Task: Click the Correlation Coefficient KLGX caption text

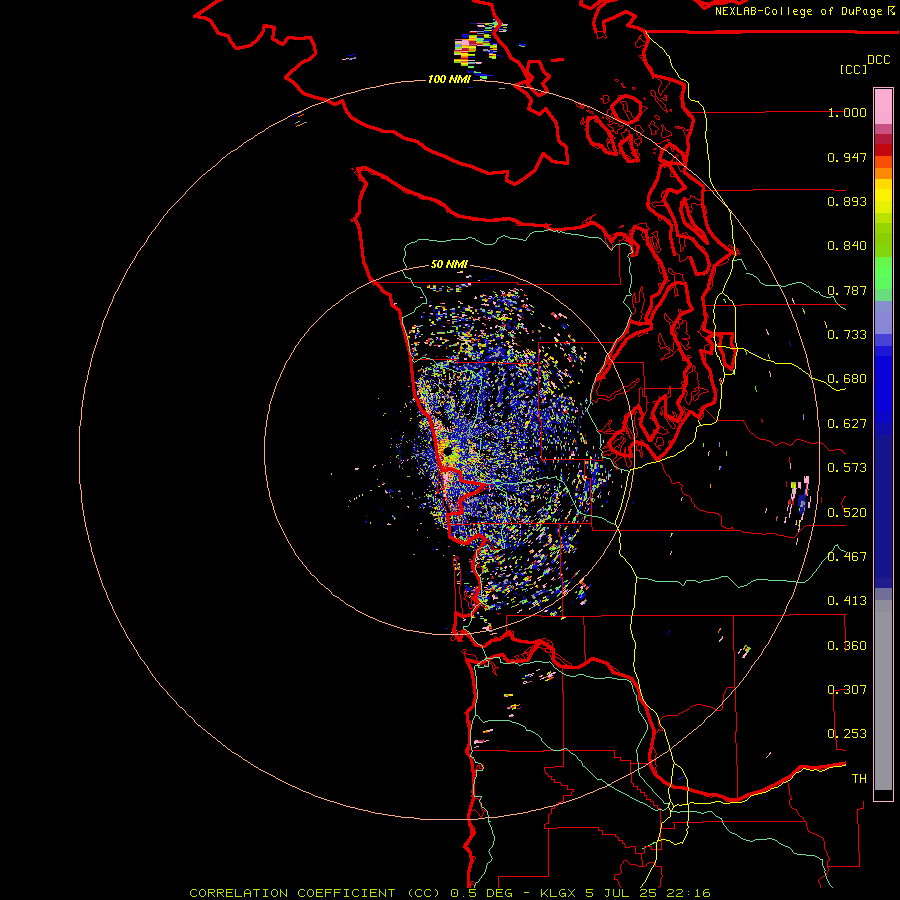Action: (x=450, y=893)
